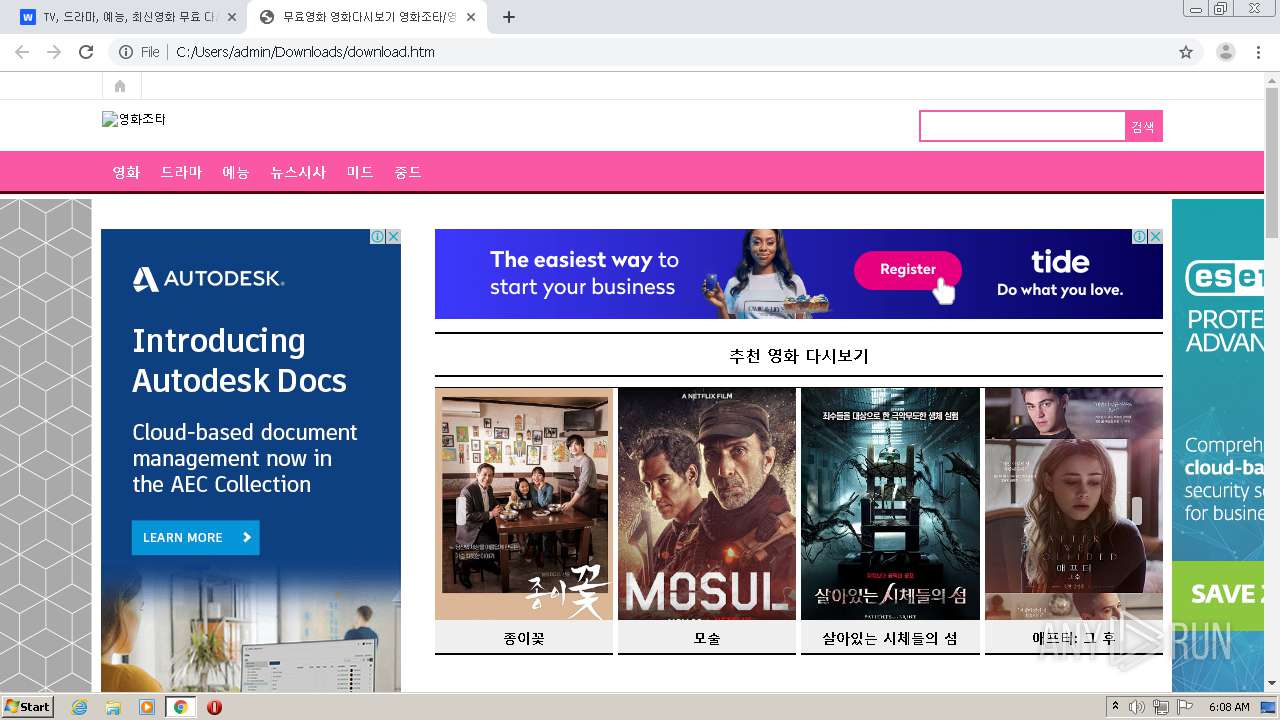
Task: Open the 미드 menu
Action: pos(360,172)
